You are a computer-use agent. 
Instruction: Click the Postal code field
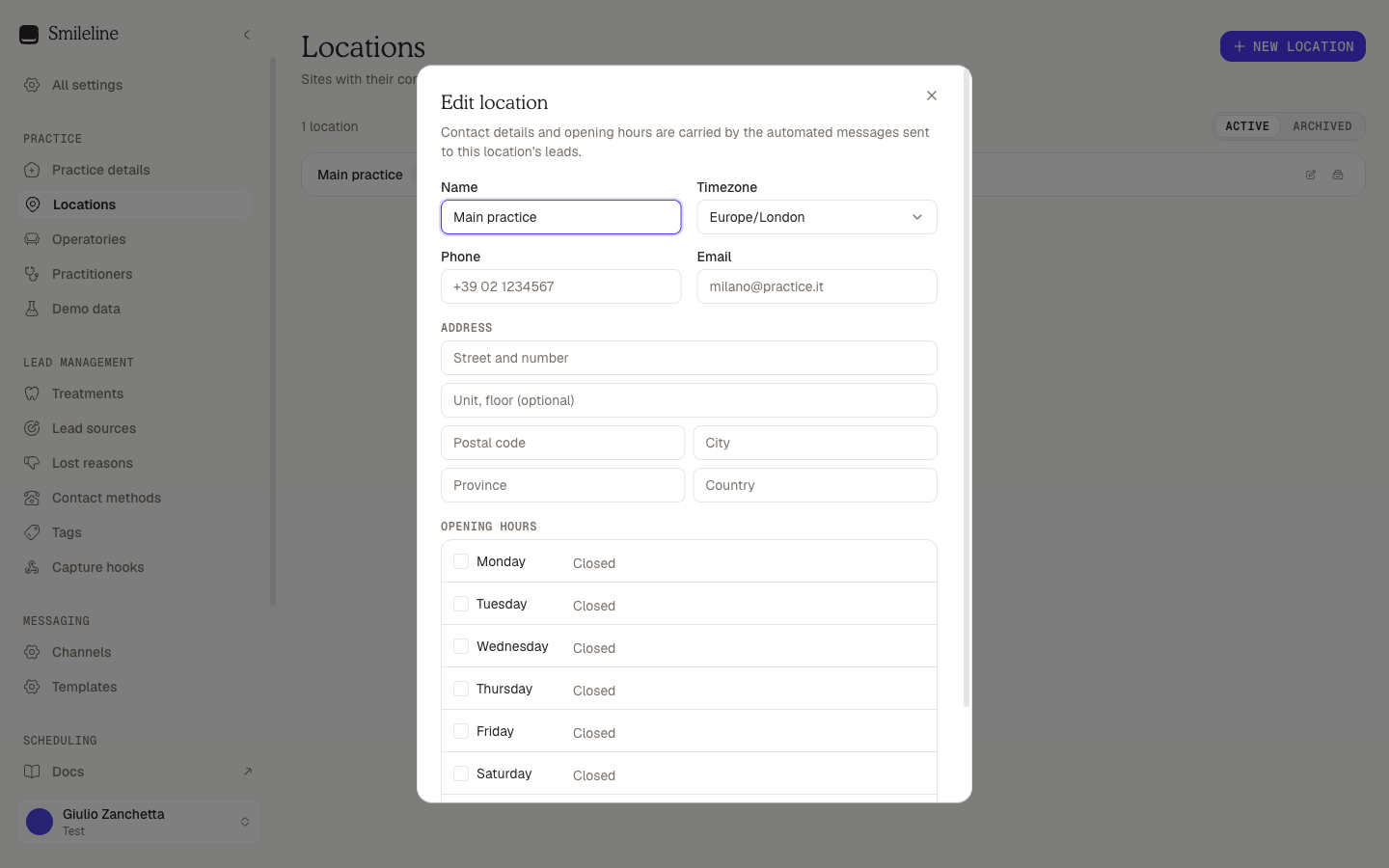[563, 443]
